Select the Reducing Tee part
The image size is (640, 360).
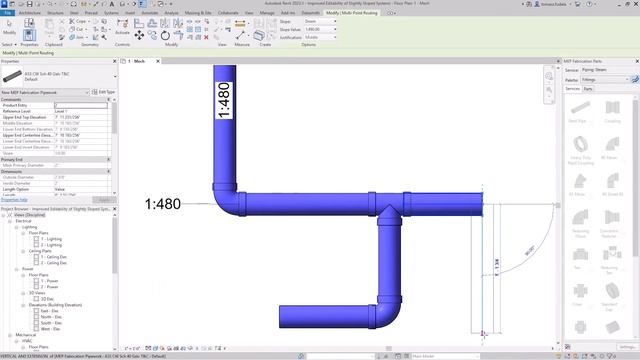coord(612,254)
